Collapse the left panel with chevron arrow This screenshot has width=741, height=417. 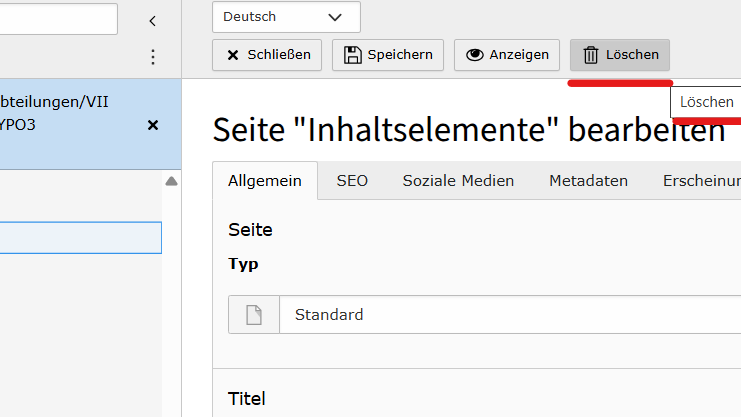[x=152, y=20]
